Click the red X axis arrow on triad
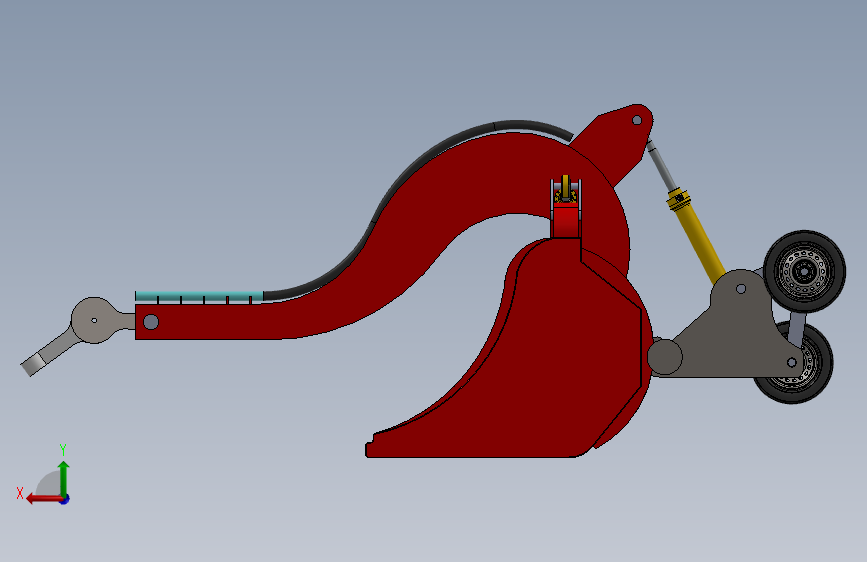The width and height of the screenshot is (867, 562). 43,499
